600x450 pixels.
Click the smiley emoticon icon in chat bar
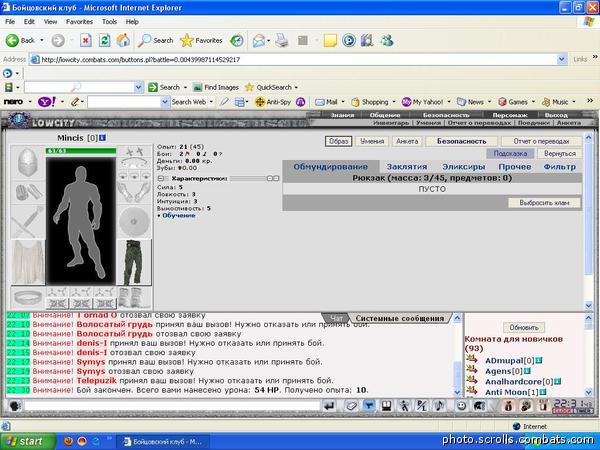pos(461,405)
